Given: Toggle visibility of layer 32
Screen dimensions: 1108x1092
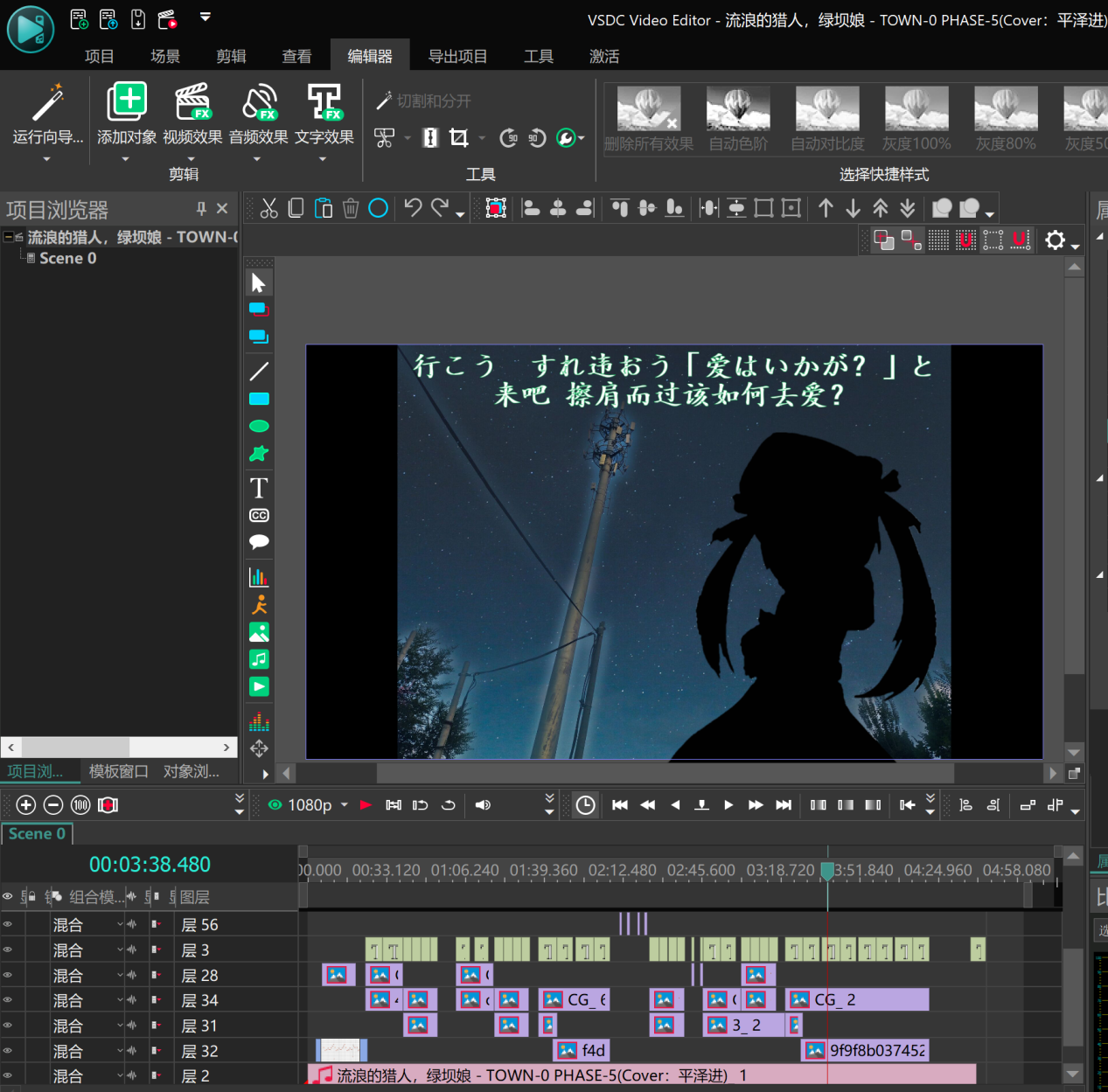Looking at the screenshot, I should tap(8, 1051).
